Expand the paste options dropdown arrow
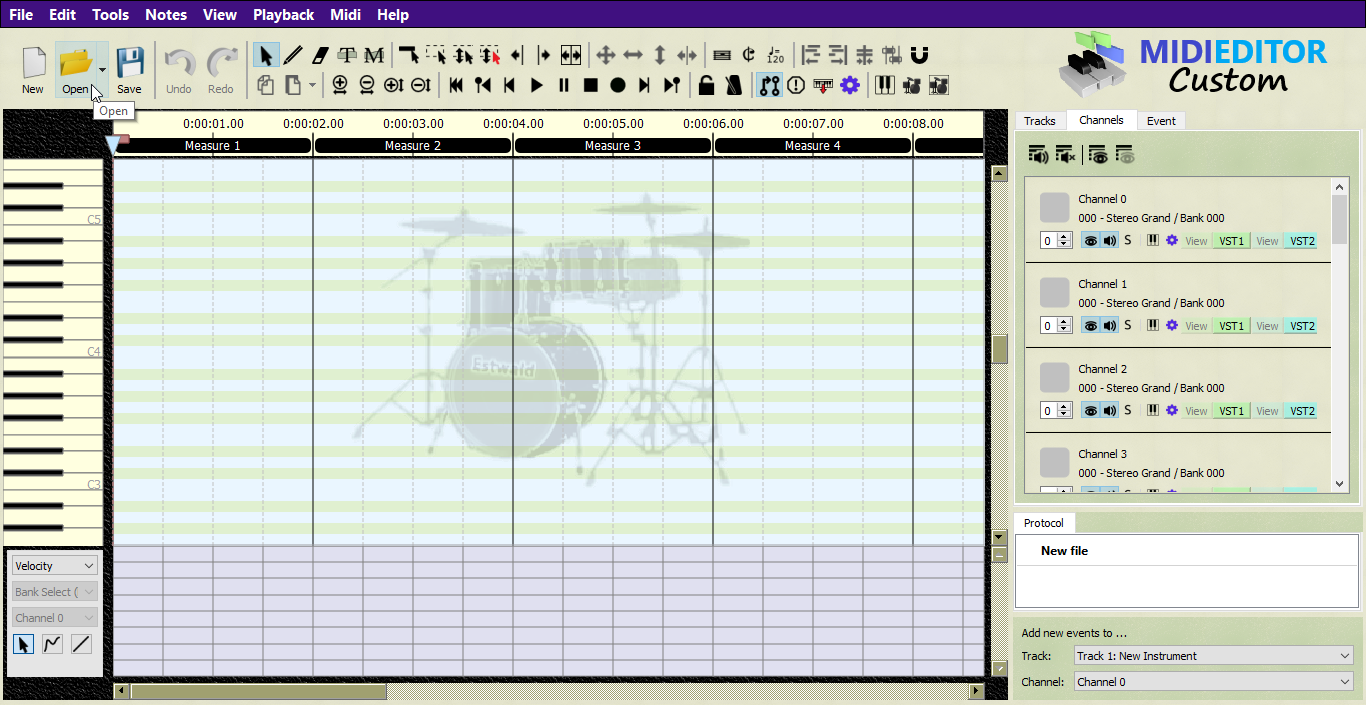The height and width of the screenshot is (705, 1366). point(312,85)
